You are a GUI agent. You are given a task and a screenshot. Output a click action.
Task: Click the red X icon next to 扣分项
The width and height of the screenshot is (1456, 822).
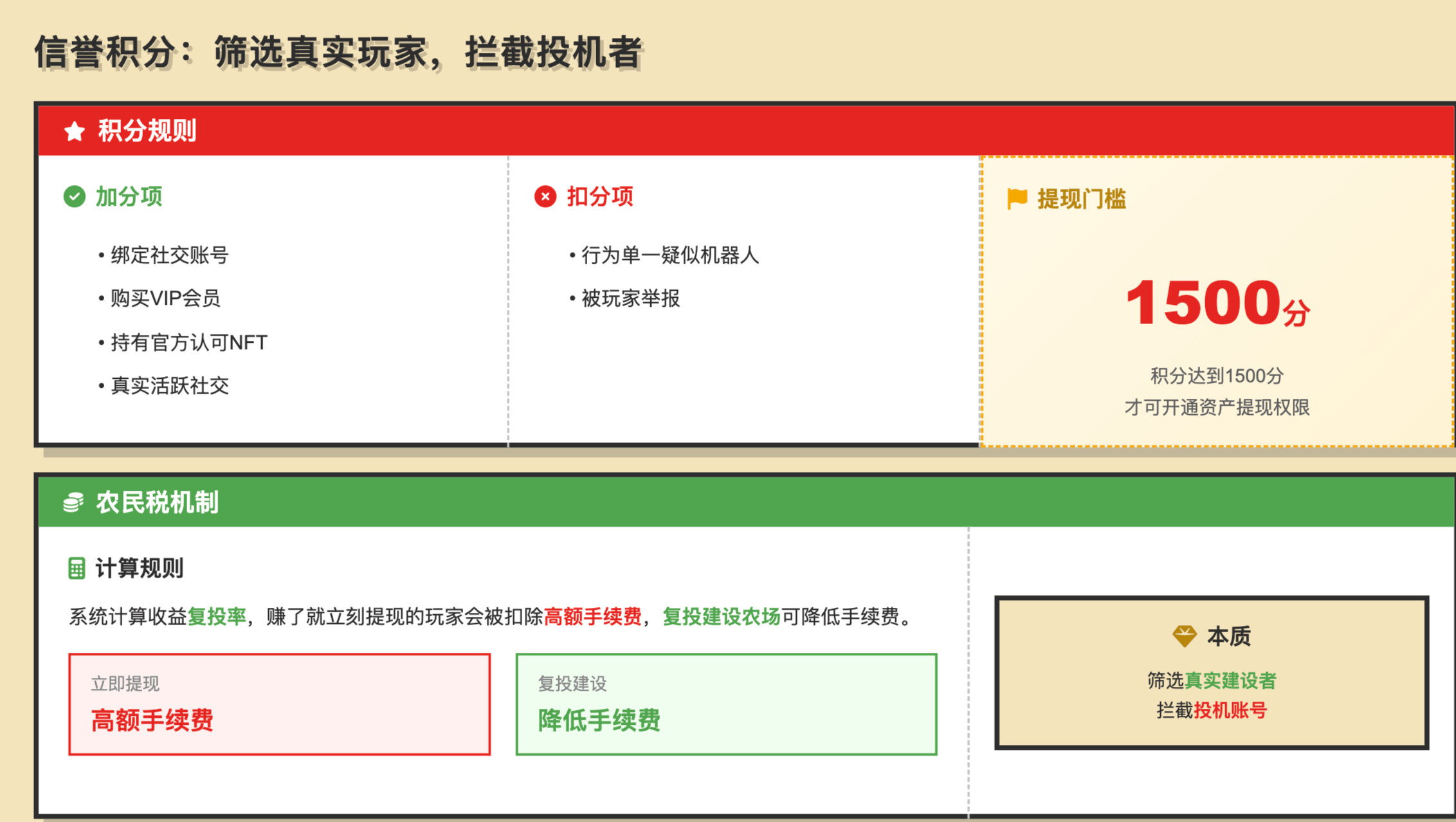(x=545, y=196)
